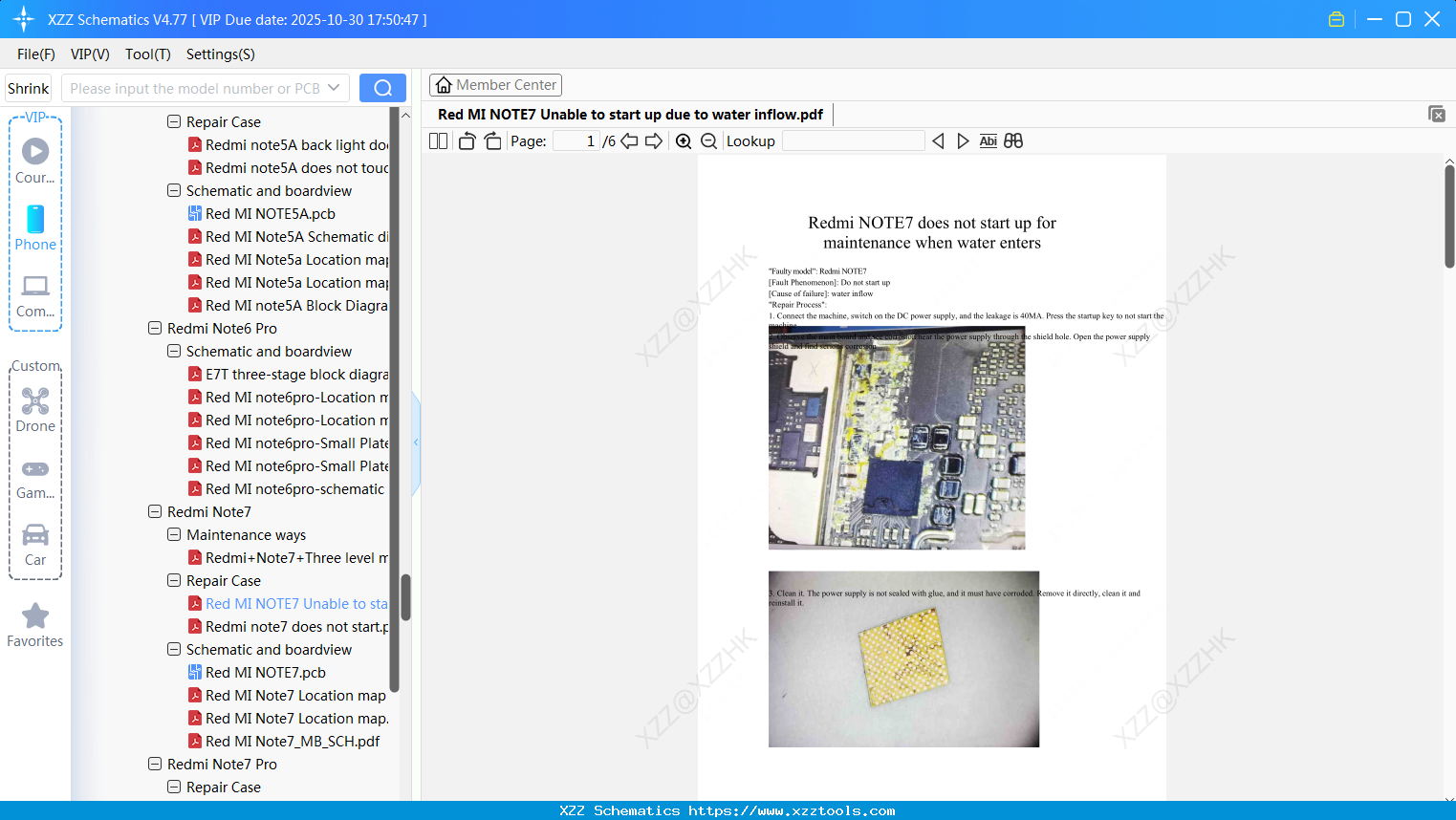Viewport: 1456px width, 820px height.
Task: Click the magnifier search button
Action: coord(382,88)
